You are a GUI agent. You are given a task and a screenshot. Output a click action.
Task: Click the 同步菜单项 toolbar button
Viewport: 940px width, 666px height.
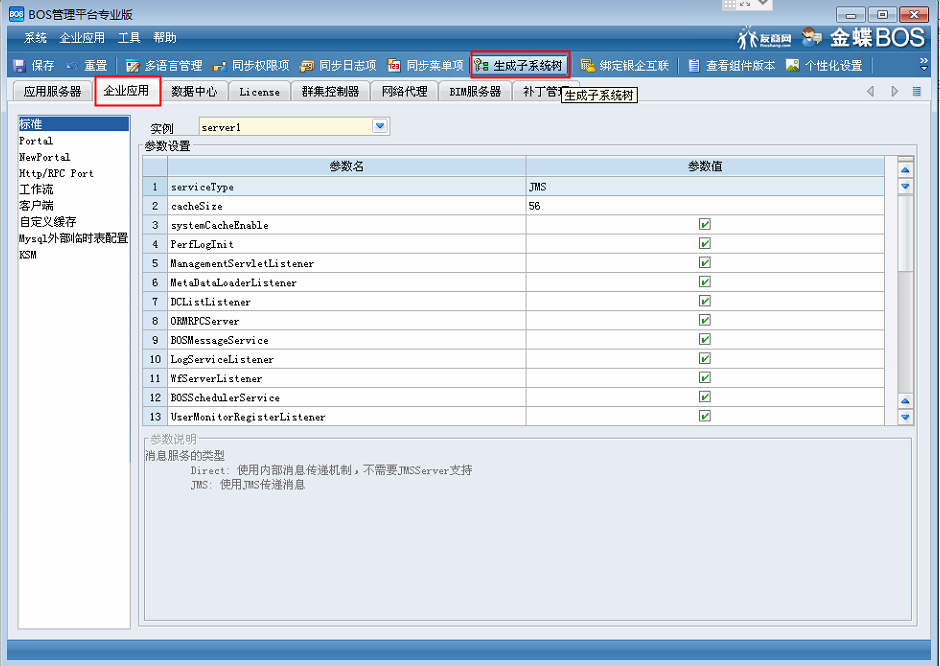coord(426,65)
